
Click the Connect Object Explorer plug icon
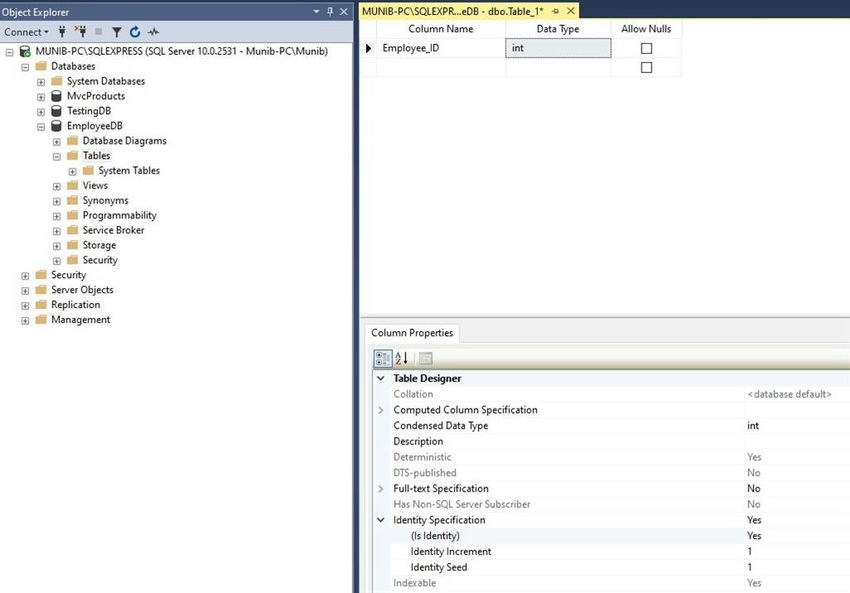[62, 32]
